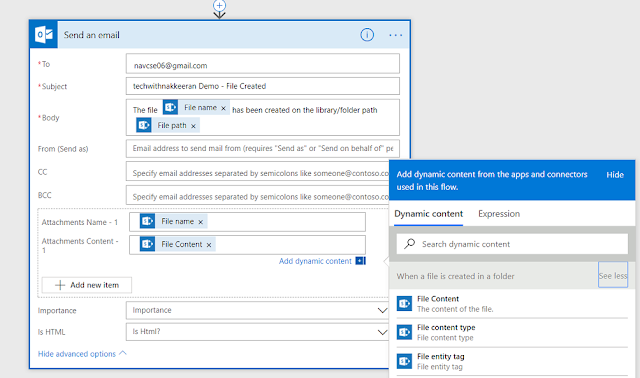Click SharePoint icon in Attachments Content field
Screen dimensions: 640x378
tap(147, 244)
